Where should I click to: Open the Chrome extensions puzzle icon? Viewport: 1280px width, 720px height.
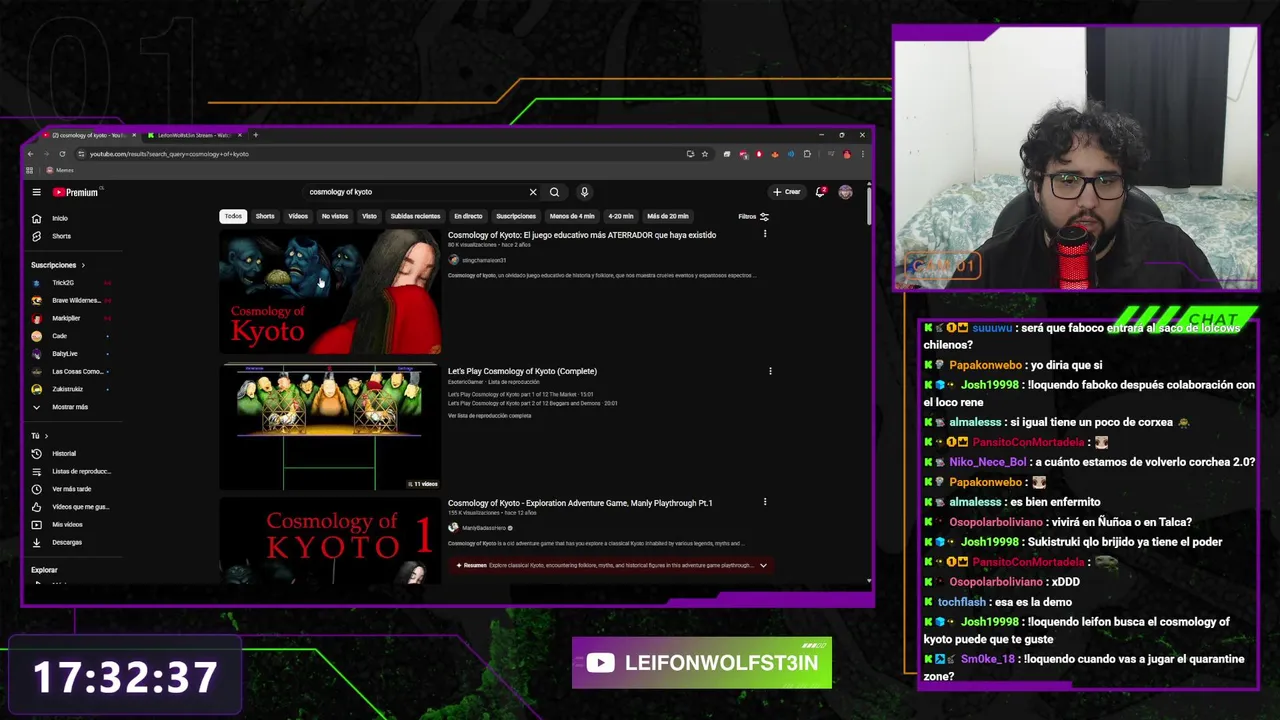[807, 154]
